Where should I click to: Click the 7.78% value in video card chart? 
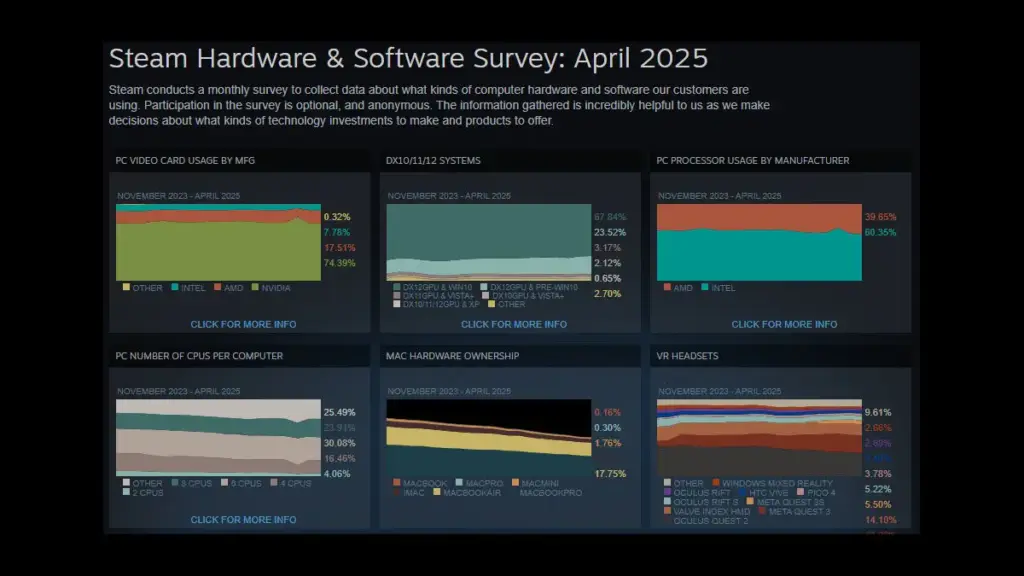point(337,232)
